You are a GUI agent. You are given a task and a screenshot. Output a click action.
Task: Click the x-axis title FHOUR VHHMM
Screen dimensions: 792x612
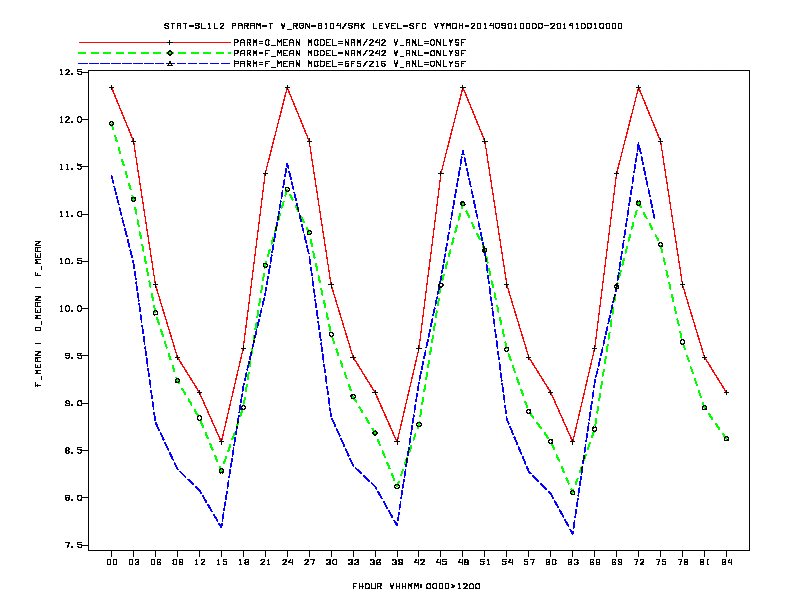click(x=416, y=586)
